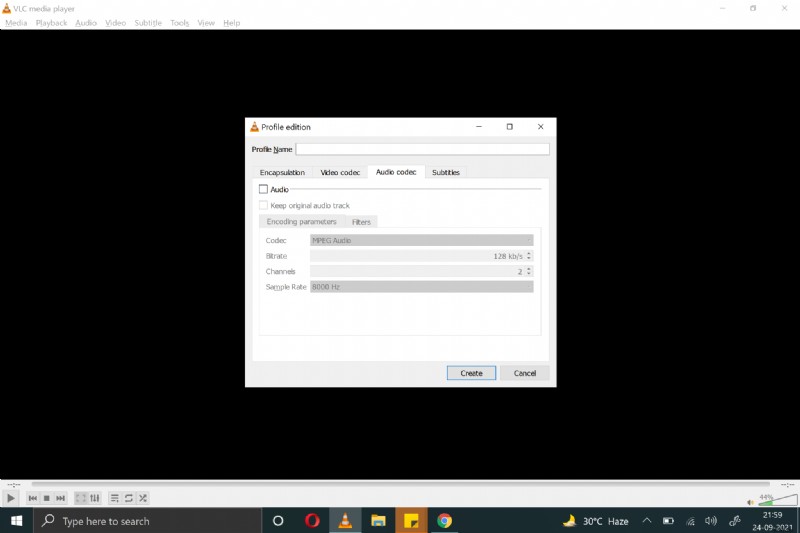Tick Keep original audio track checkbox

coord(263,205)
